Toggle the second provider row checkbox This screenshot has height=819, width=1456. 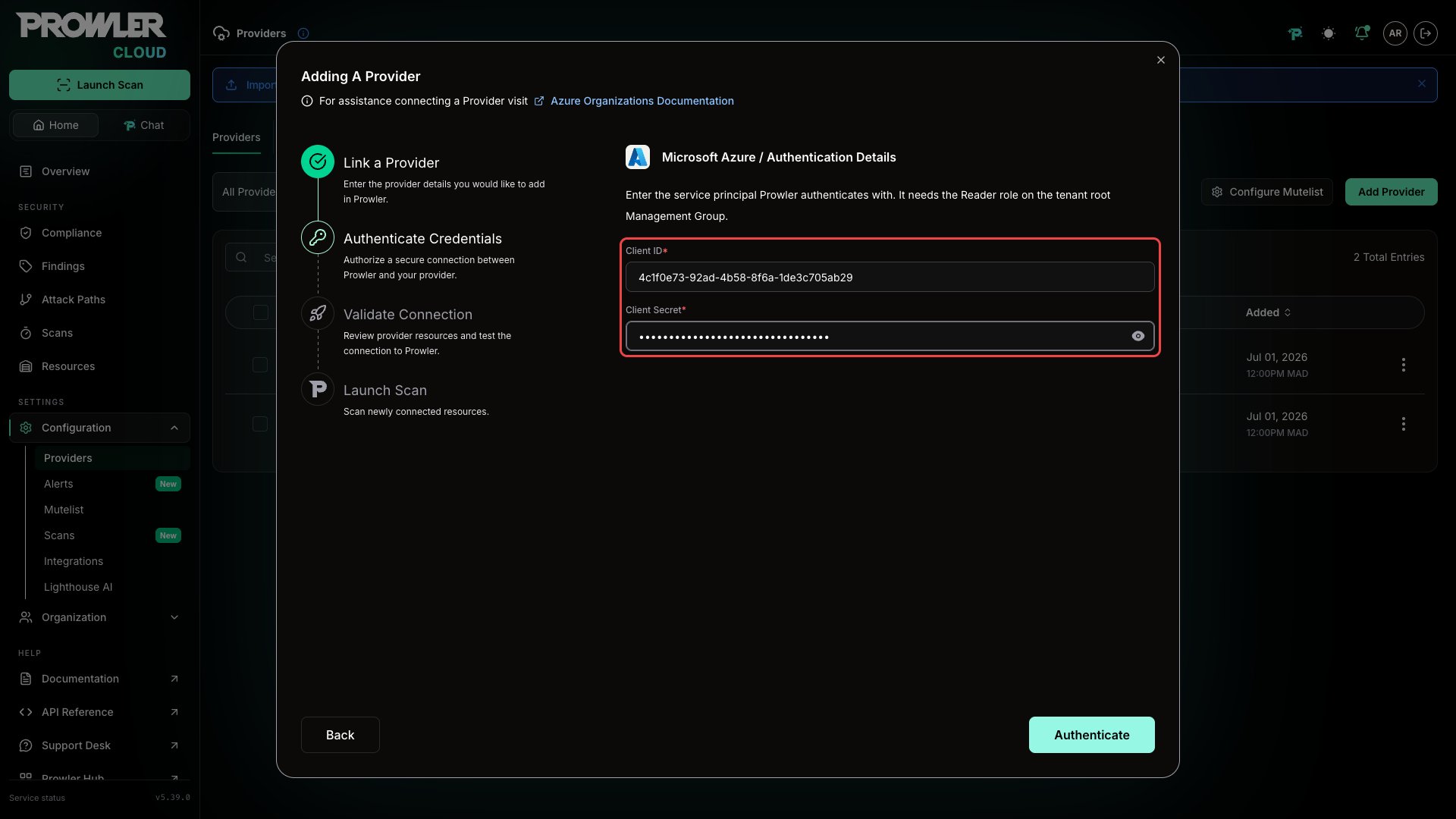(x=260, y=424)
